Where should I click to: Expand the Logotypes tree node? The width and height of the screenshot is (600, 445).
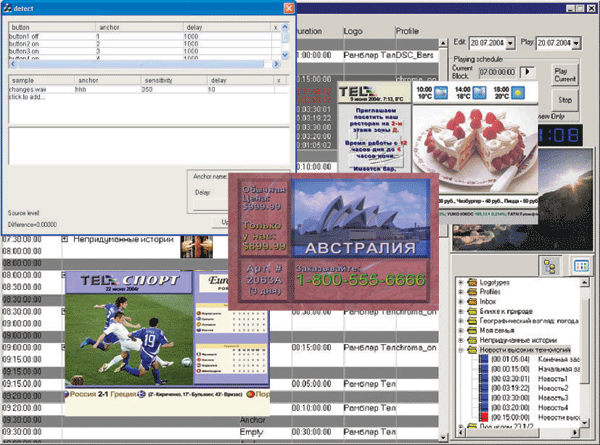[x=461, y=282]
